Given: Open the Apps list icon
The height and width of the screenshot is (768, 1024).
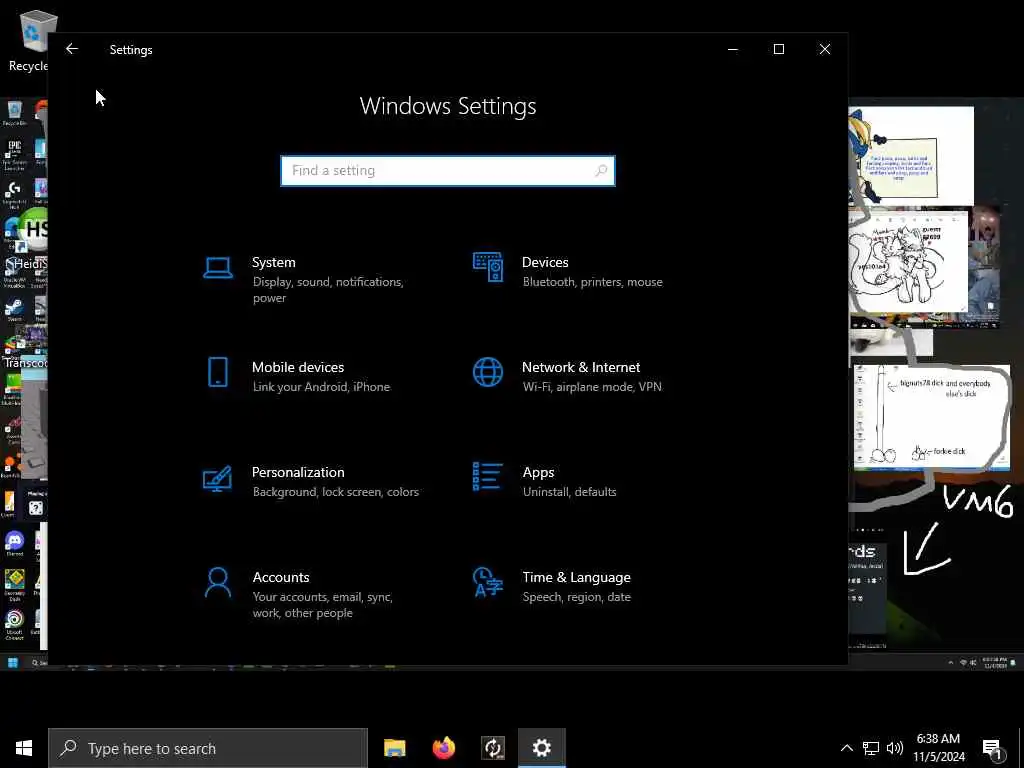Looking at the screenshot, I should (x=488, y=476).
